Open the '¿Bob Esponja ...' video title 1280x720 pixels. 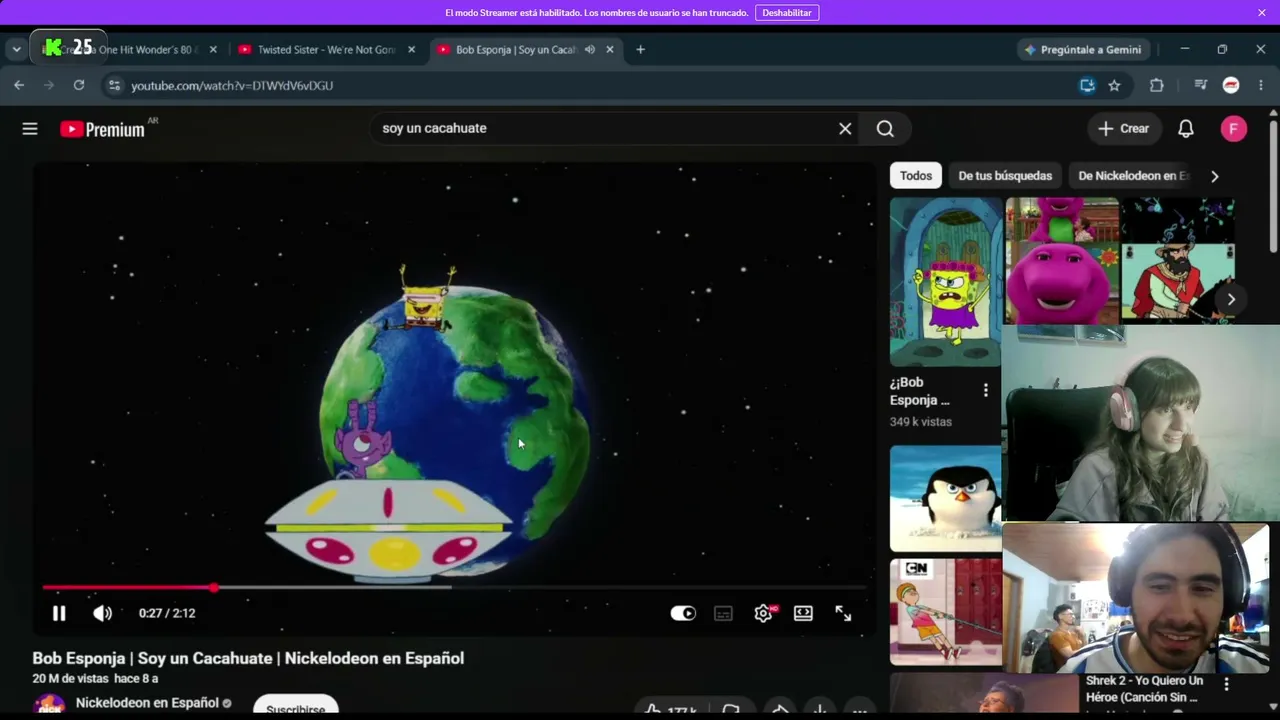click(x=920, y=391)
